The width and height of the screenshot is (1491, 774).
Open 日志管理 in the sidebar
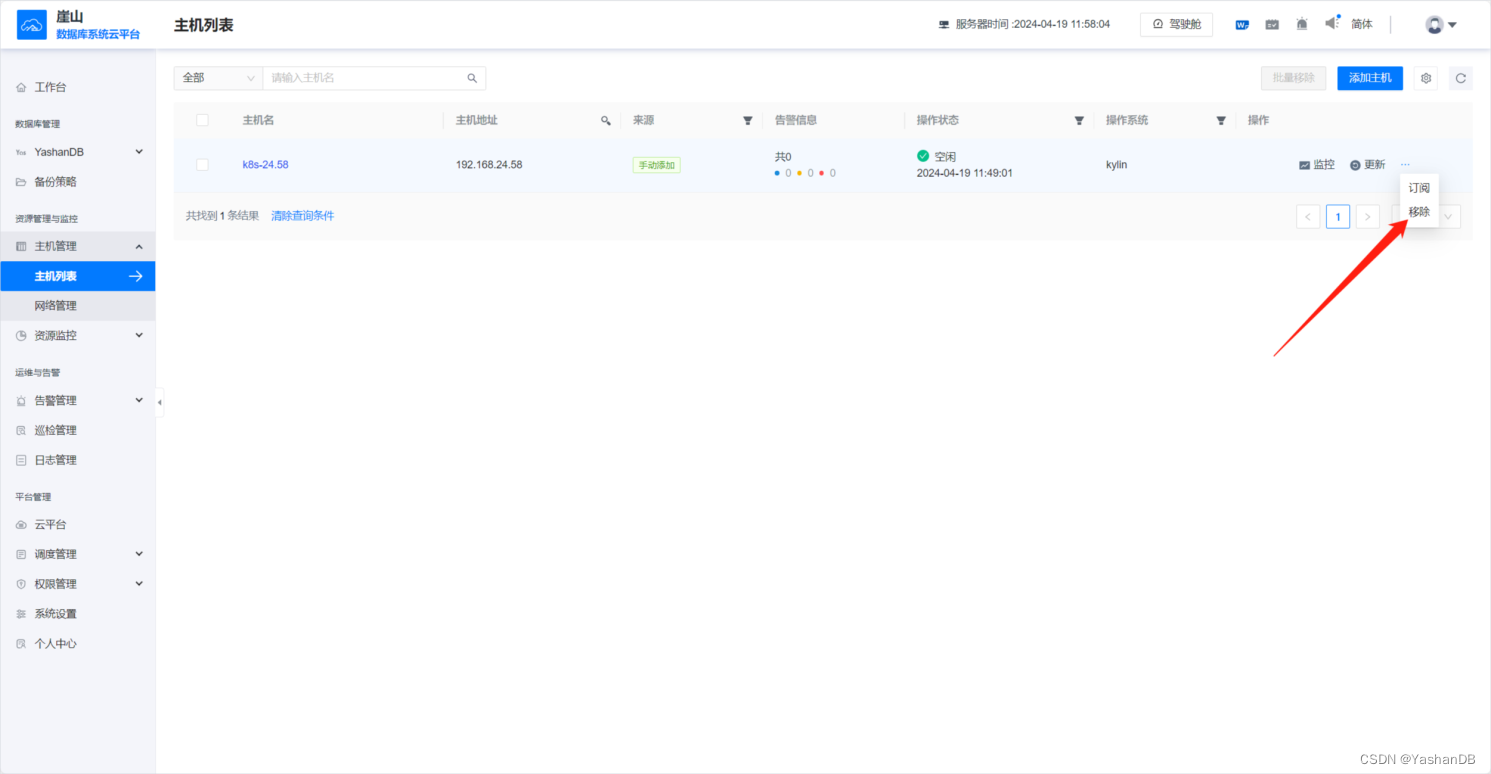point(78,460)
